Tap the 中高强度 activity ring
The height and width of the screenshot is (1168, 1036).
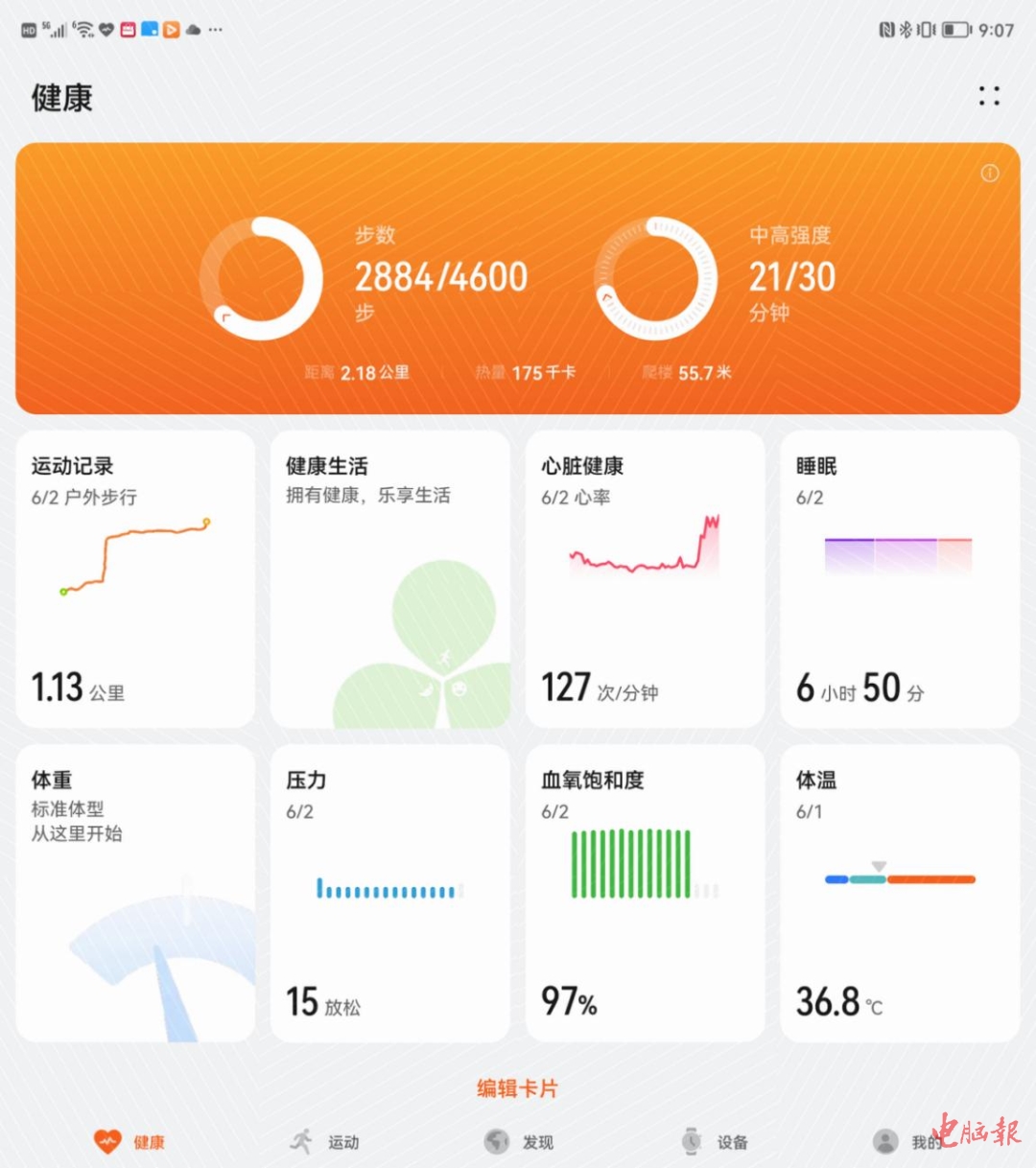[x=656, y=279]
